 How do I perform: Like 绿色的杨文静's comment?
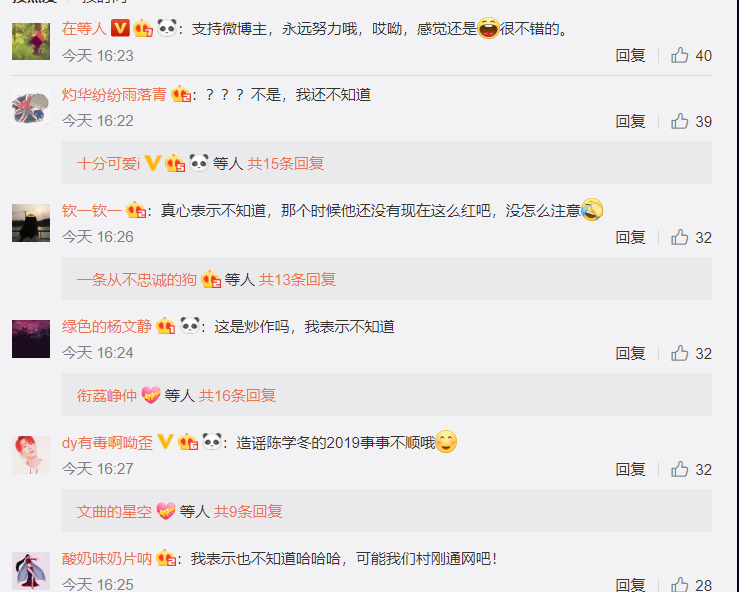(x=680, y=354)
